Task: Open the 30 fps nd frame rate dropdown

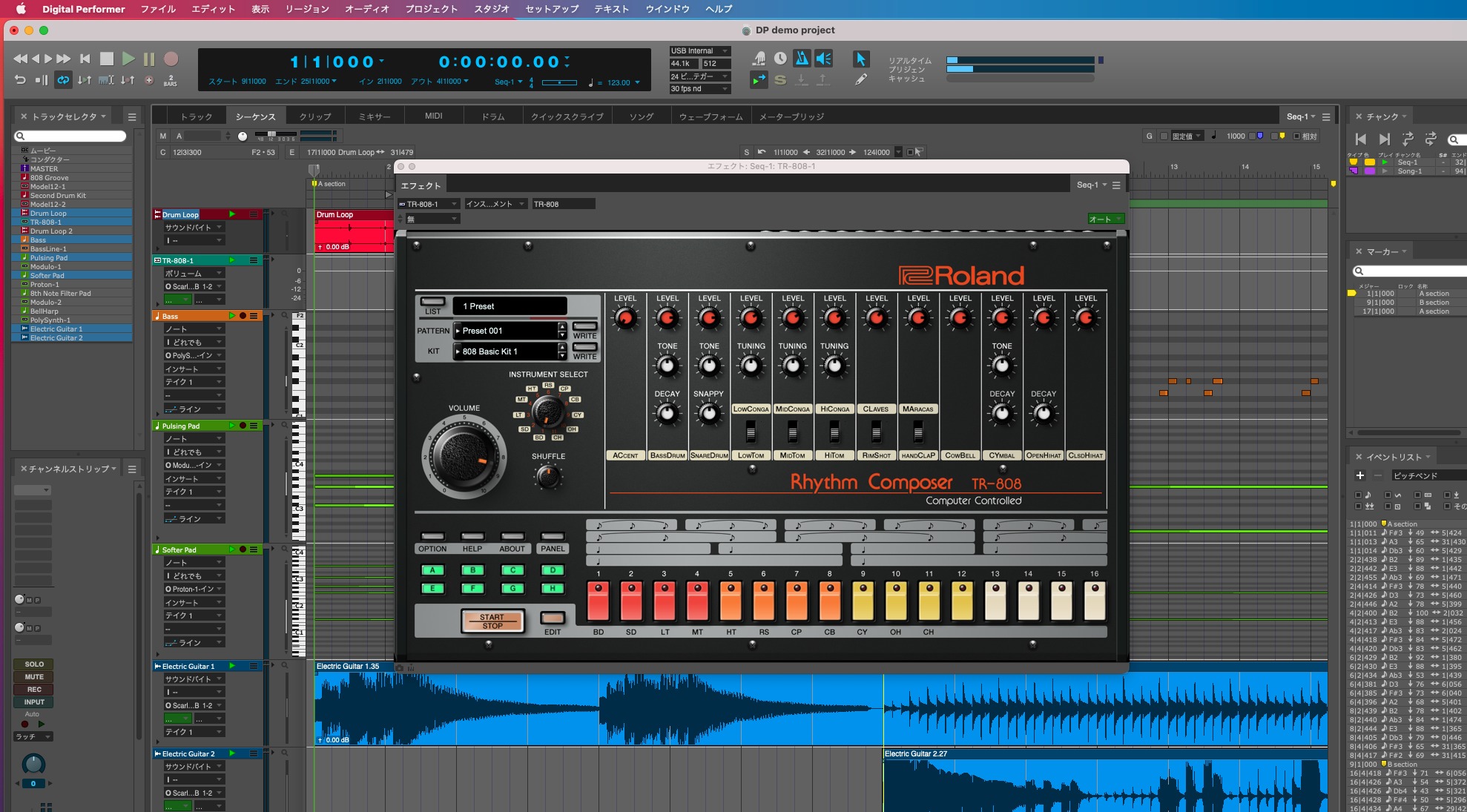Action: tap(699, 89)
